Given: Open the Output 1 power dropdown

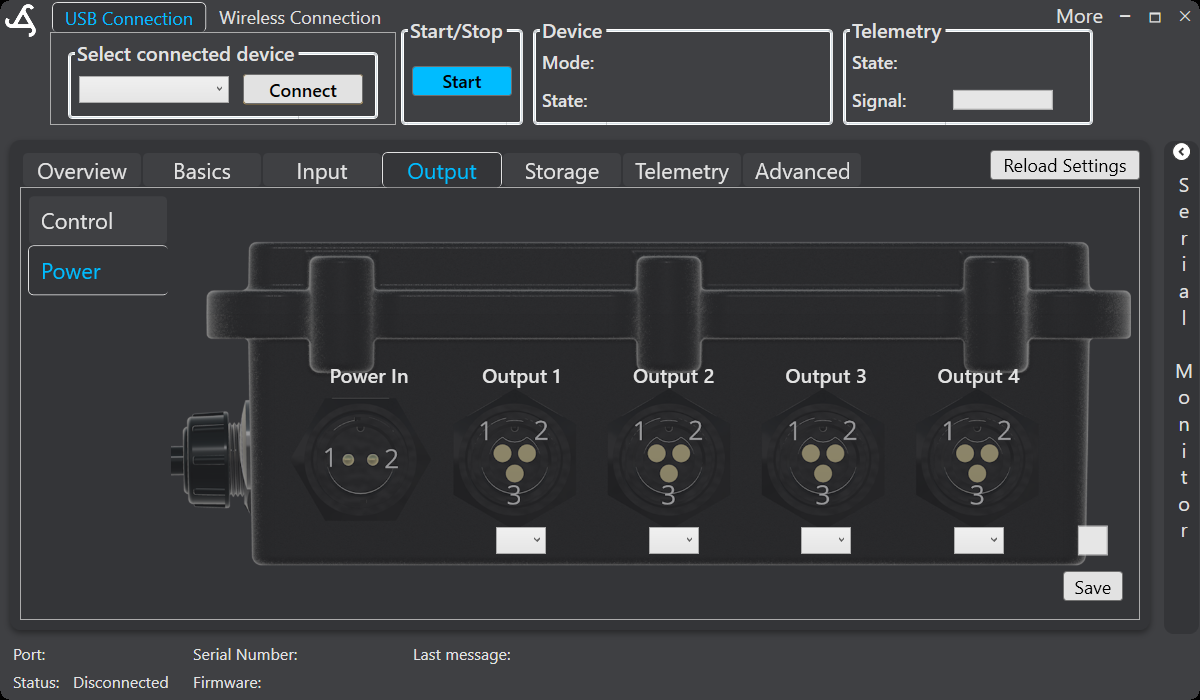Looking at the screenshot, I should [x=521, y=541].
